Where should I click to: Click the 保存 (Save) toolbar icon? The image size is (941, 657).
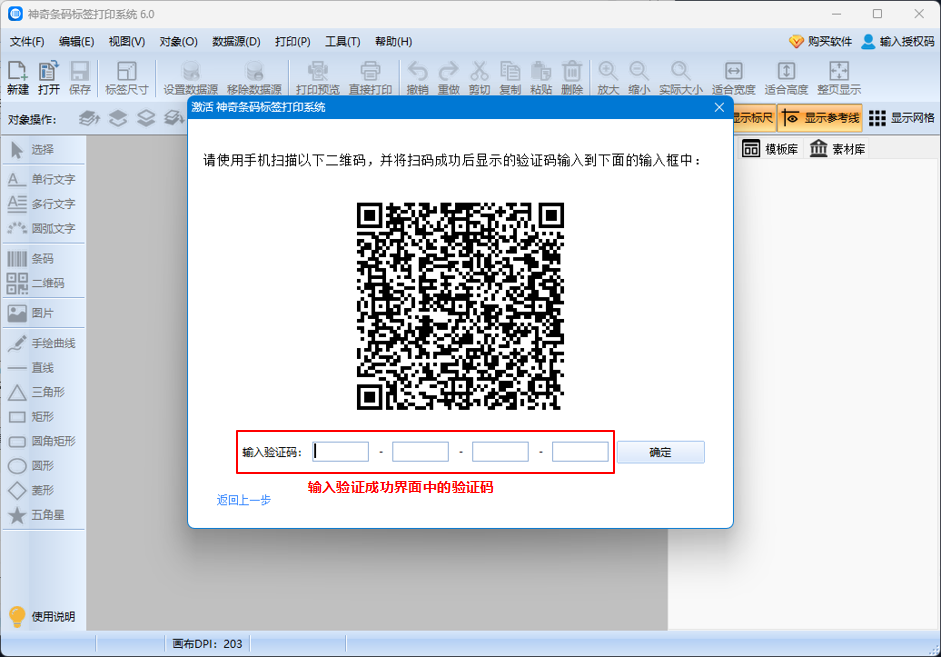click(79, 78)
